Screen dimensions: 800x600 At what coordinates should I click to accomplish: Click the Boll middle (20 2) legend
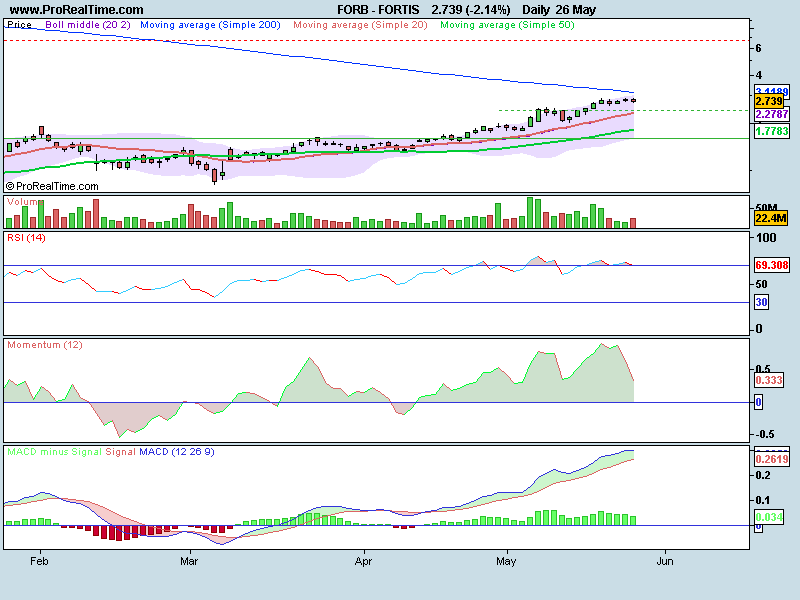pos(88,24)
